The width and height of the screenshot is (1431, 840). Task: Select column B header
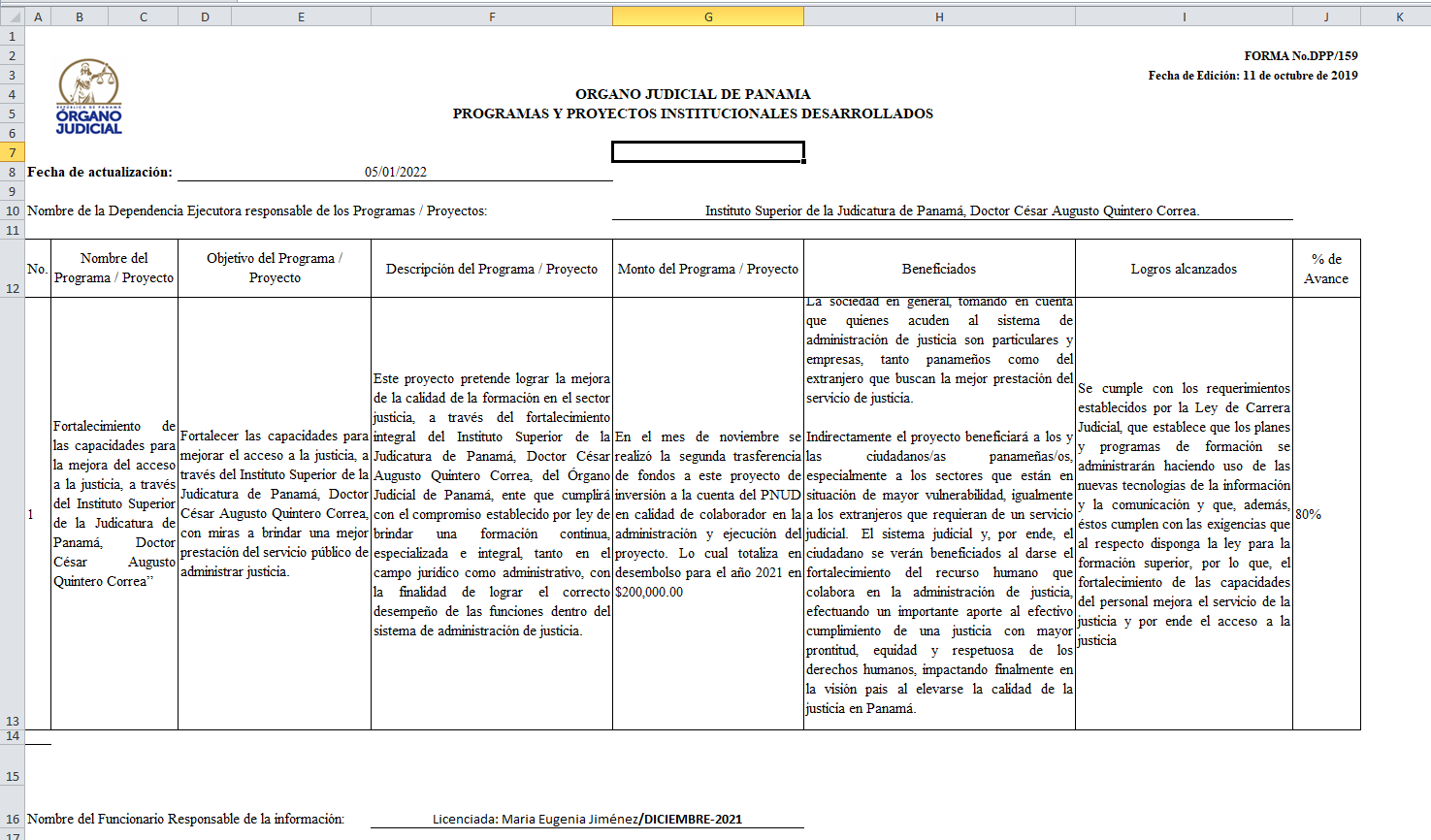(x=80, y=16)
